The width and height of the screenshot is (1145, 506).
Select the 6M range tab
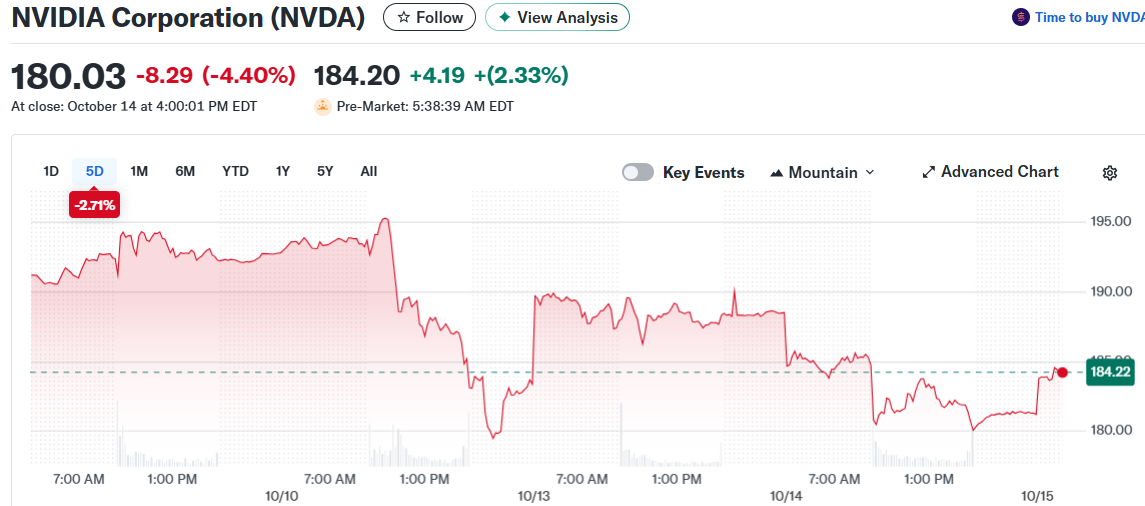185,171
